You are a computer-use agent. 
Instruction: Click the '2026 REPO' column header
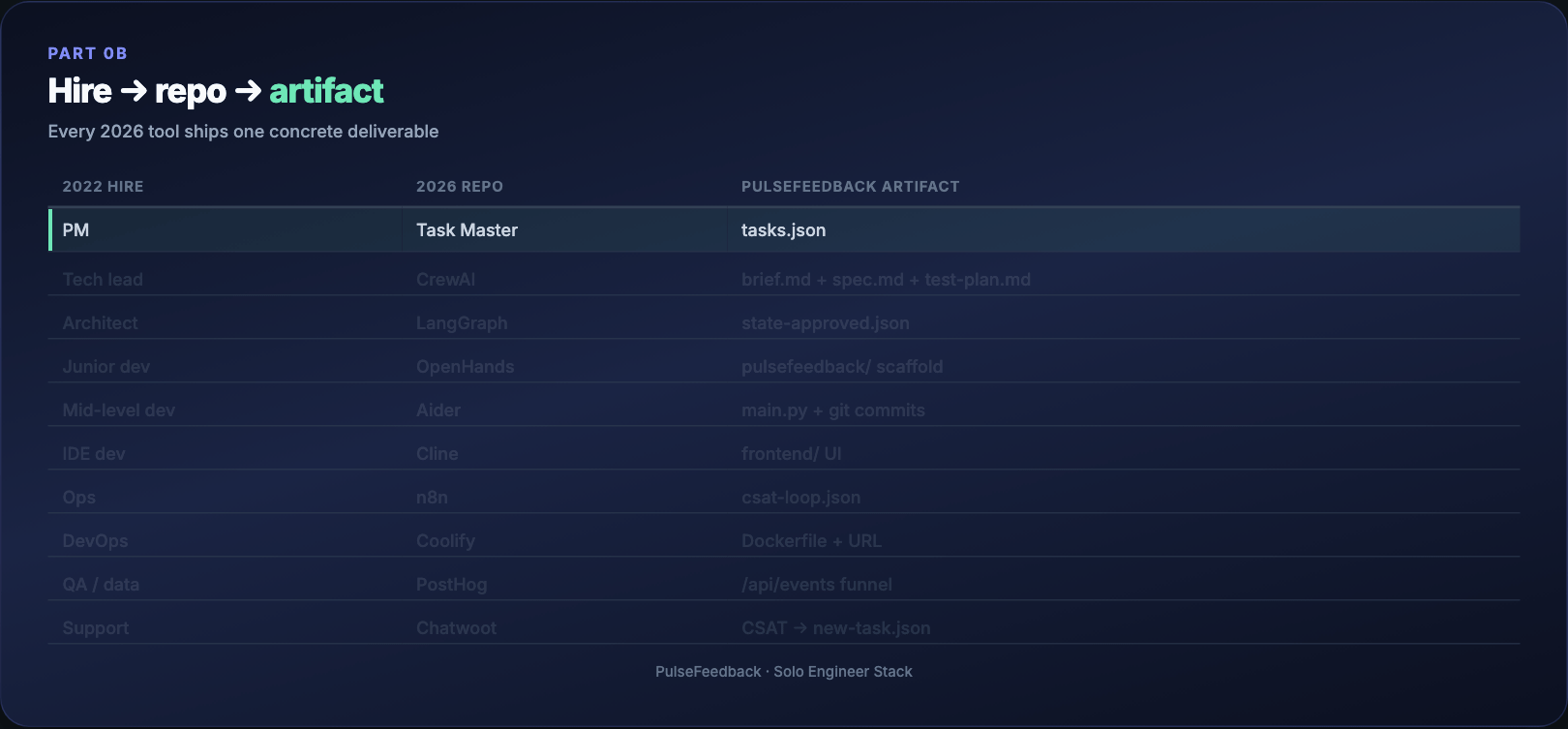pyautogui.click(x=460, y=187)
